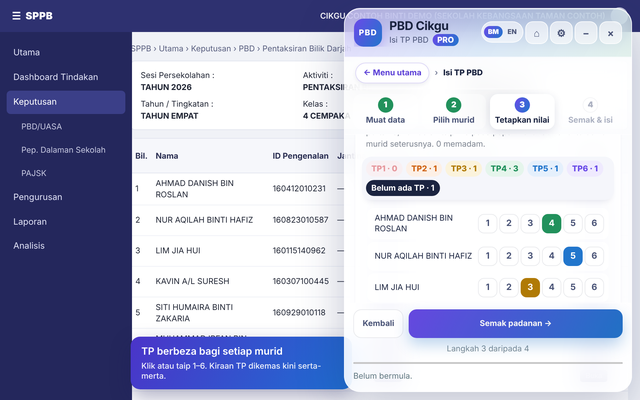Click the SPPB title logo text
The image size is (640, 400).
tap(39, 16)
